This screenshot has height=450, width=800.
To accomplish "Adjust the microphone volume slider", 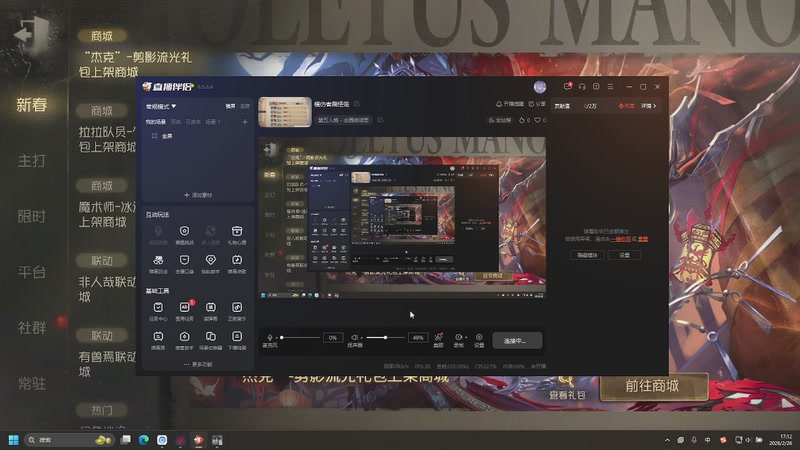I will pyautogui.click(x=299, y=338).
